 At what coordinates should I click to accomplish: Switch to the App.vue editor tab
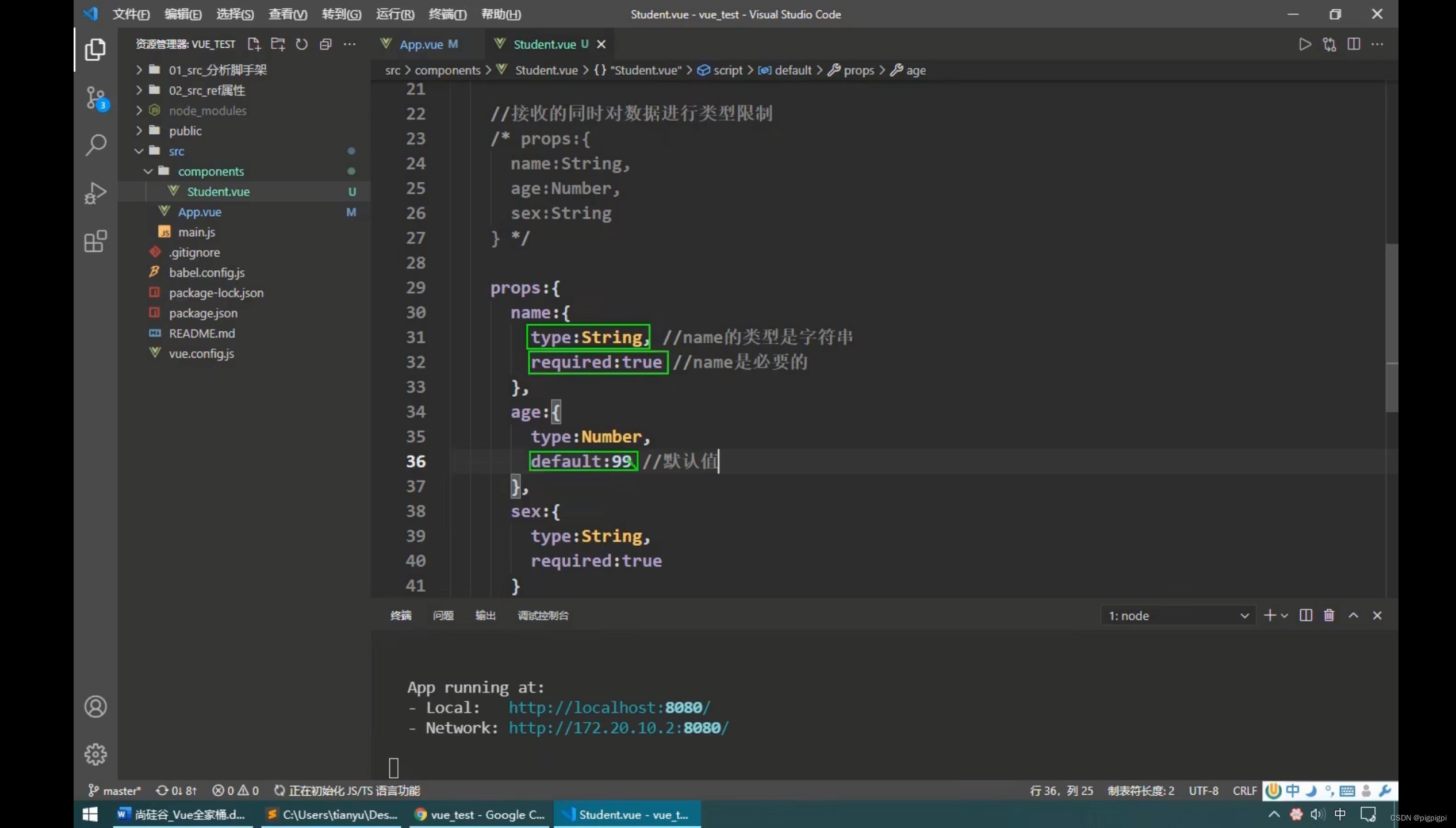pyautogui.click(x=428, y=44)
